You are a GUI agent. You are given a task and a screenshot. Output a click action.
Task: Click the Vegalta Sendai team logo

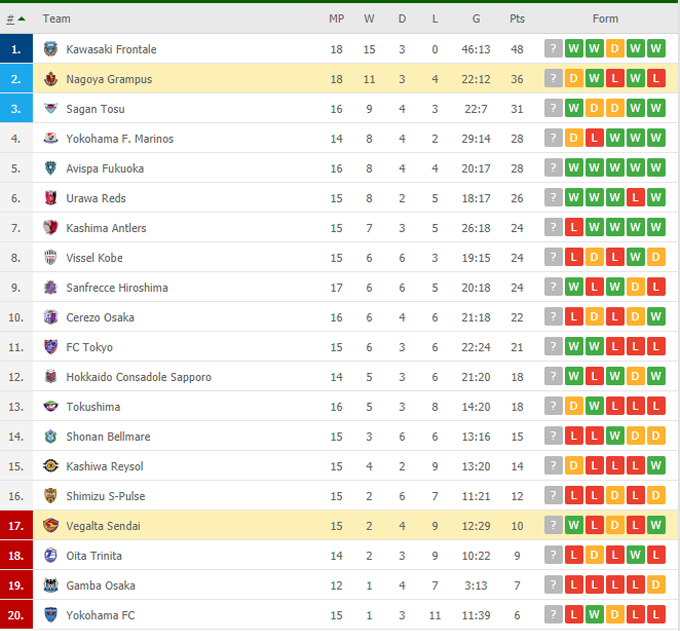coord(51,526)
